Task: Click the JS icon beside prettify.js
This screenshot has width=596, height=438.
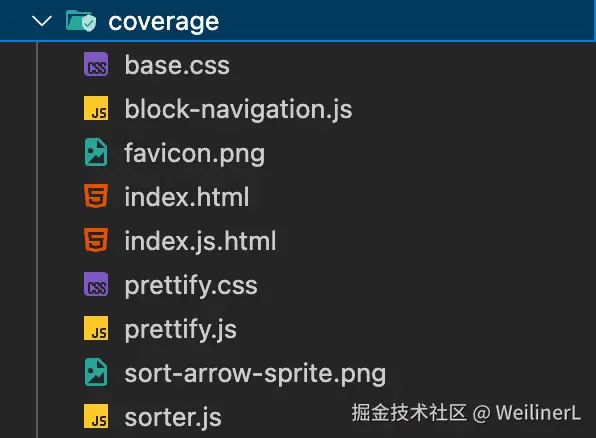Action: click(x=96, y=328)
